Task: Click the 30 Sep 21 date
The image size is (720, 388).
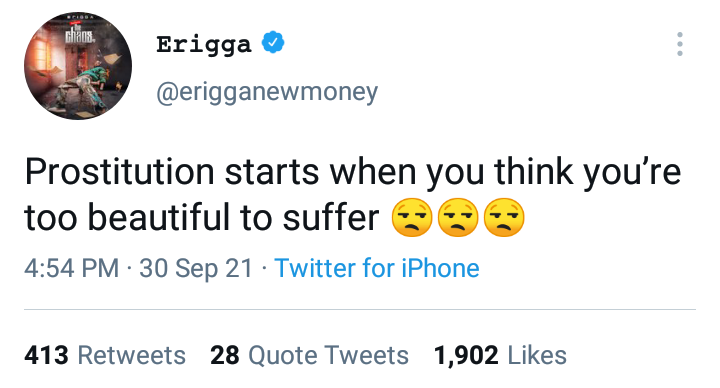Action: (x=196, y=268)
